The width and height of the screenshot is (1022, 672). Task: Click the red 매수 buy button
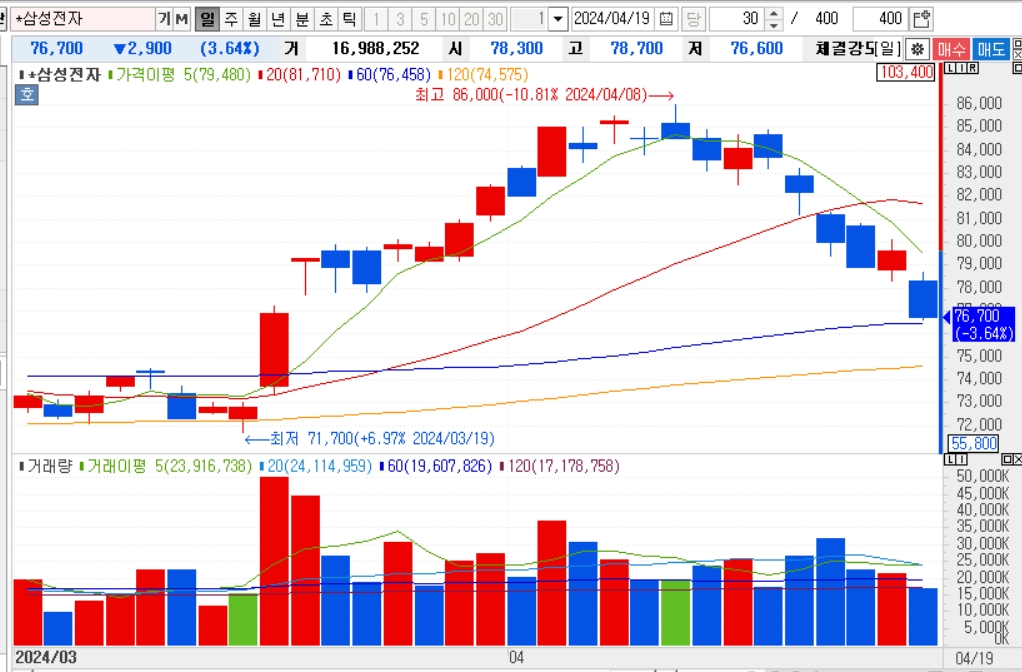(950, 49)
